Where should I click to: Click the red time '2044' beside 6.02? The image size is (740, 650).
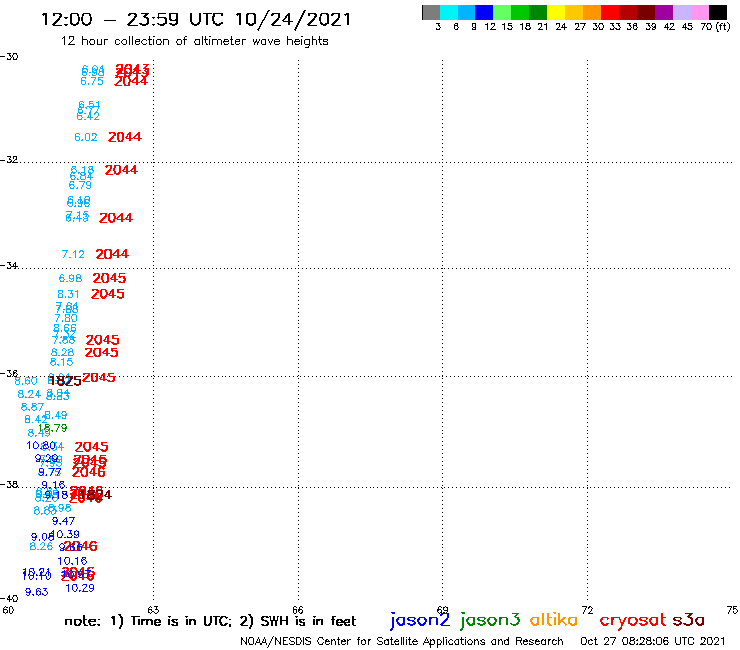pos(125,137)
